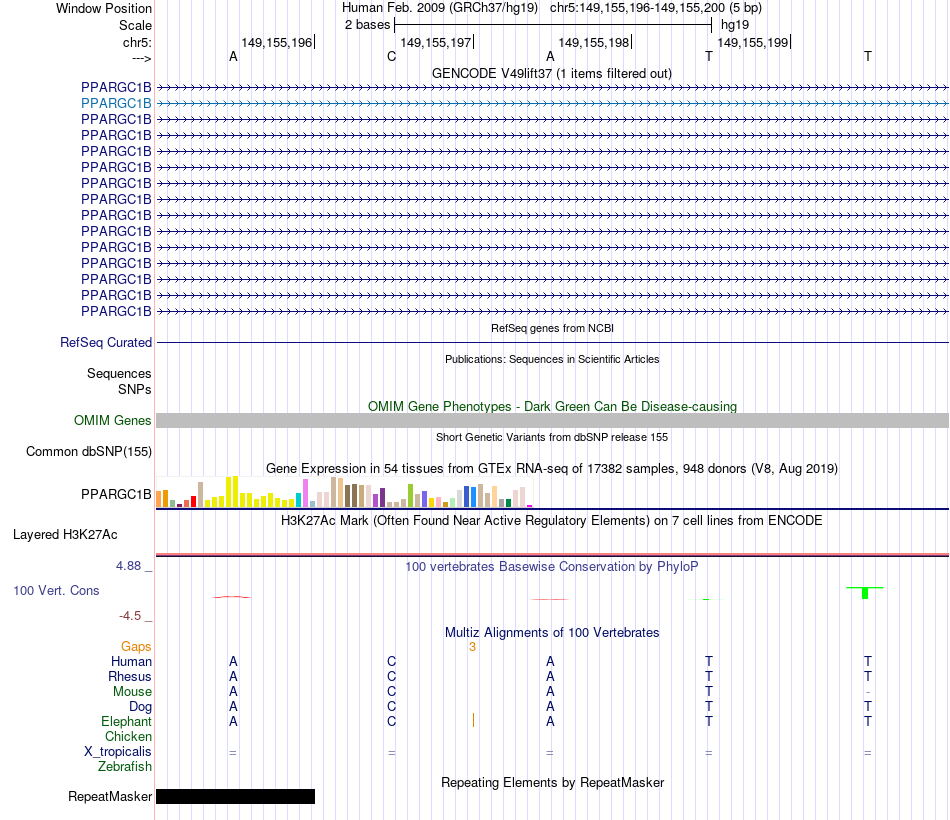Viewport: 950px width, 820px height.
Task: Click the green PhyloP conservation bar
Action: [865, 593]
